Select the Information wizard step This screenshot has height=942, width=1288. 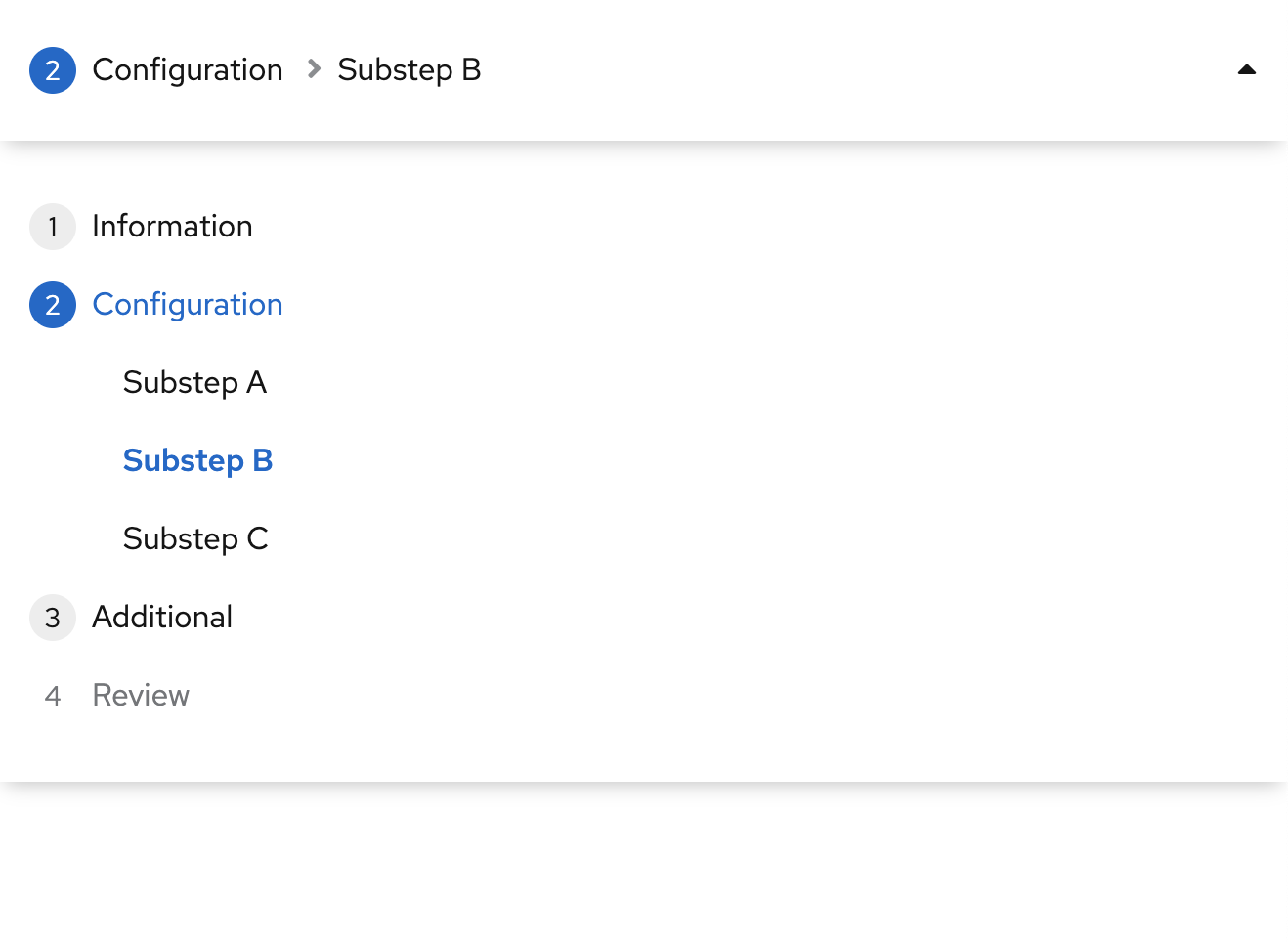172,226
